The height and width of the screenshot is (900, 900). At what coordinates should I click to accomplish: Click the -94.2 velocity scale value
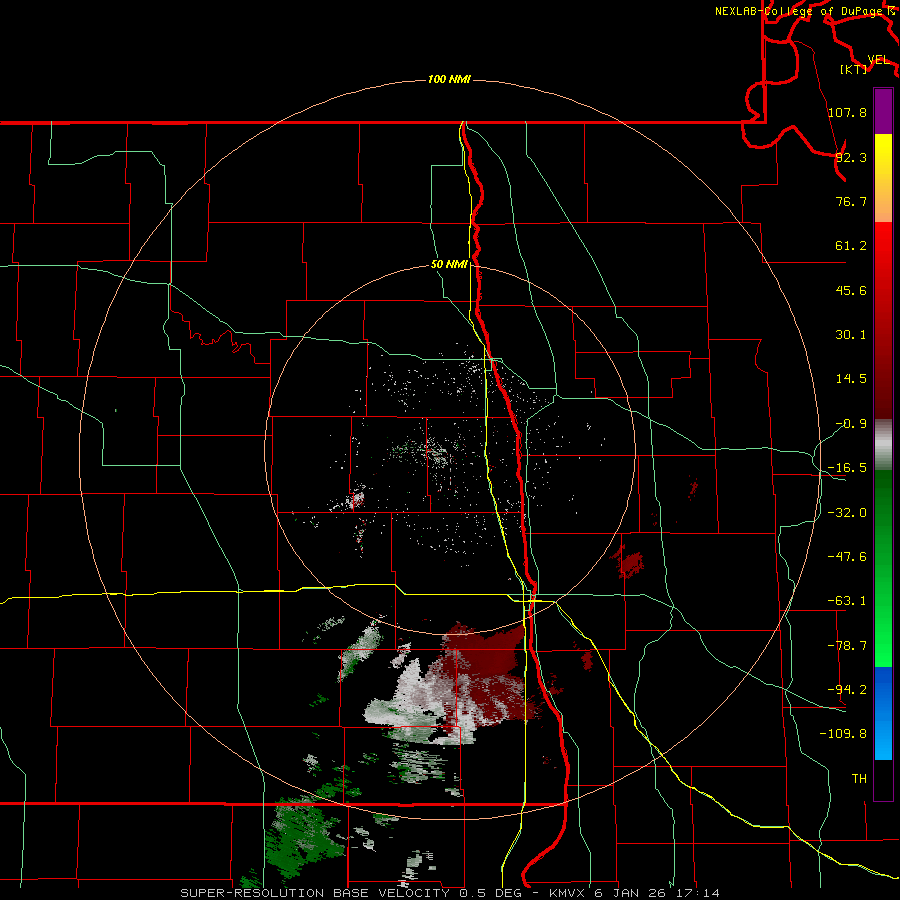(x=847, y=689)
